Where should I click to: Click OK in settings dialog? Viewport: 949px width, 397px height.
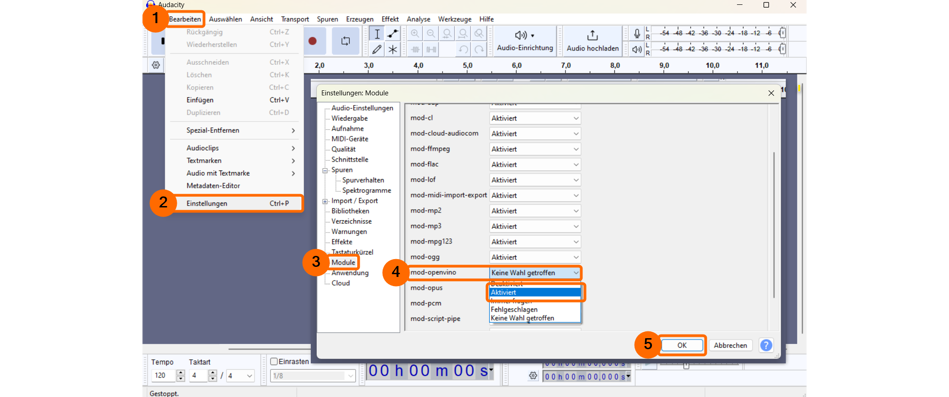pyautogui.click(x=681, y=345)
